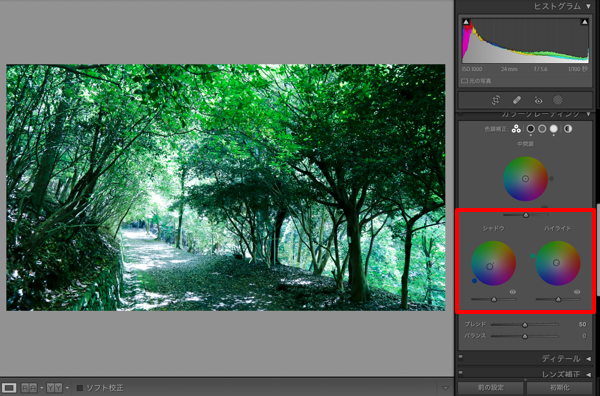Open the Masking tool
The height and width of the screenshot is (396, 600).
tap(558, 100)
